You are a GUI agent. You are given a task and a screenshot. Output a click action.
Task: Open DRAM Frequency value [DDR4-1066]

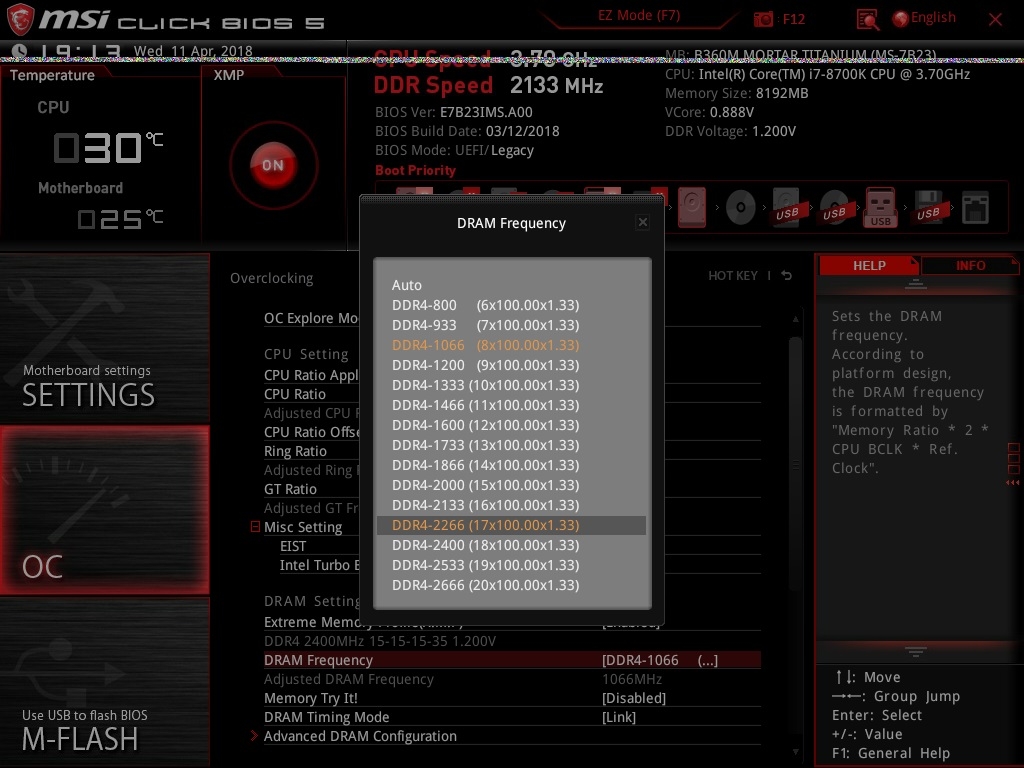point(660,660)
